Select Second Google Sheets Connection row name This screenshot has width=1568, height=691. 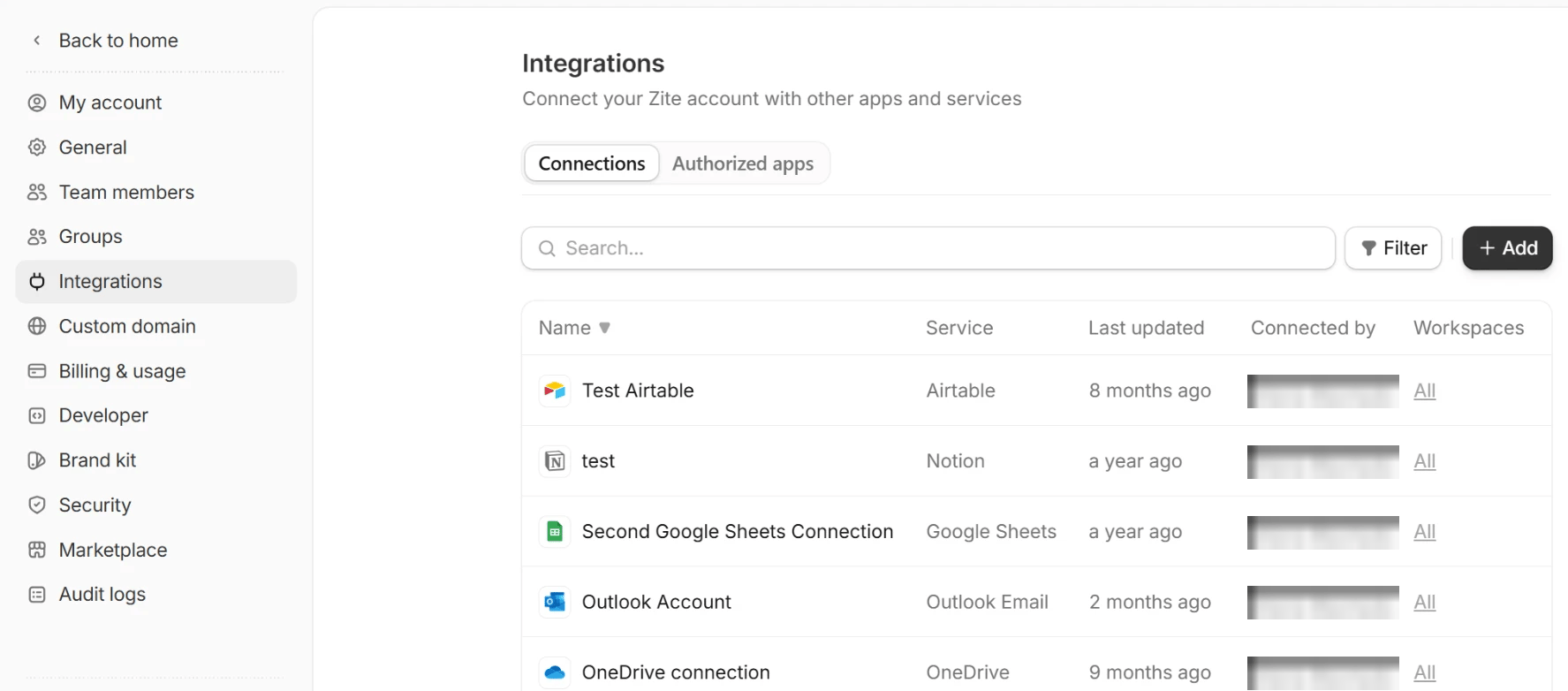pos(738,531)
